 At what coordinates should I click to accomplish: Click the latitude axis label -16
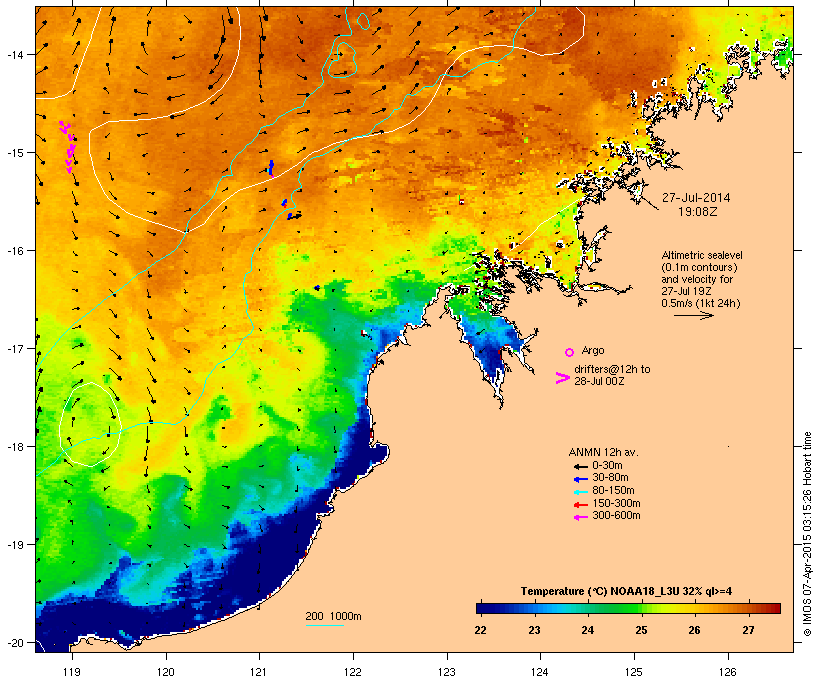(14, 251)
